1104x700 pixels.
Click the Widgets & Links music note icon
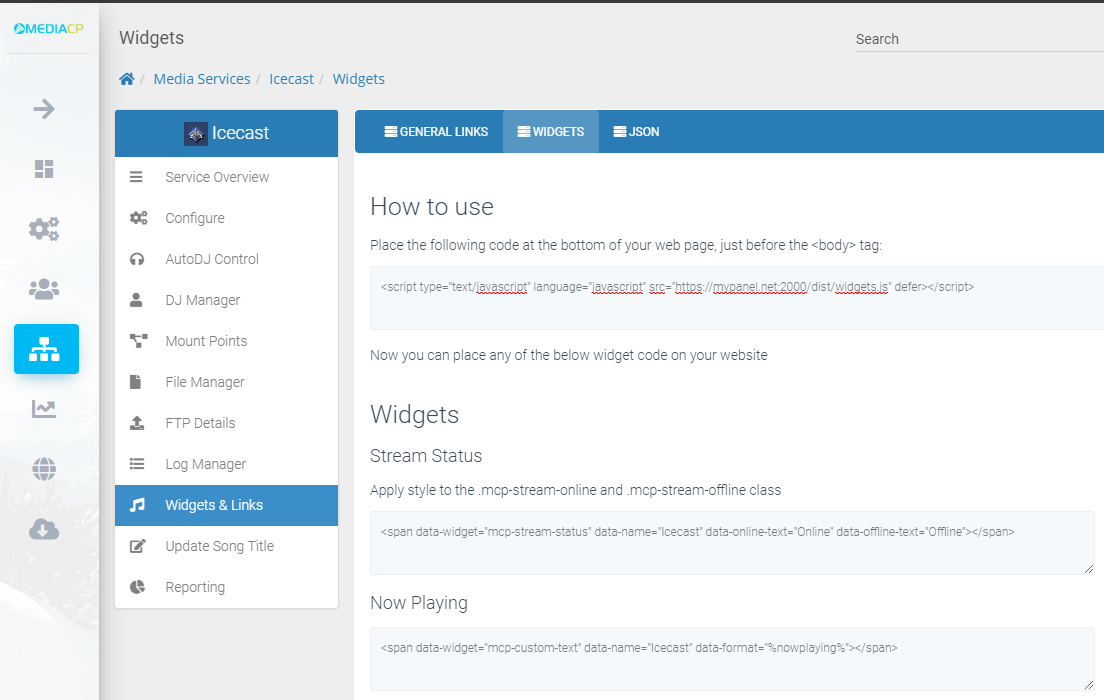(x=137, y=505)
